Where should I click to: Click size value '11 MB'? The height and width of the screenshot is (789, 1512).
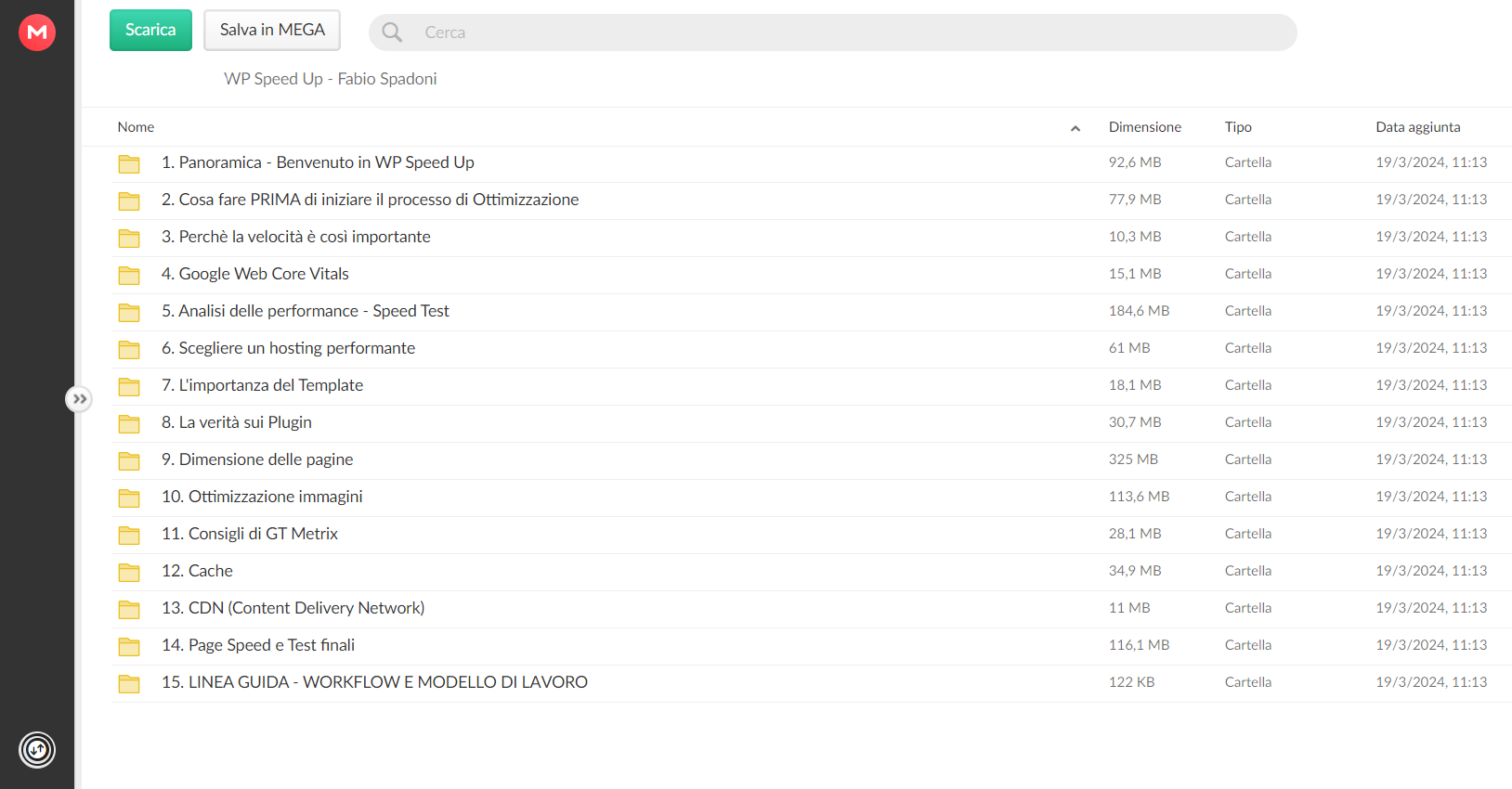coord(1129,608)
